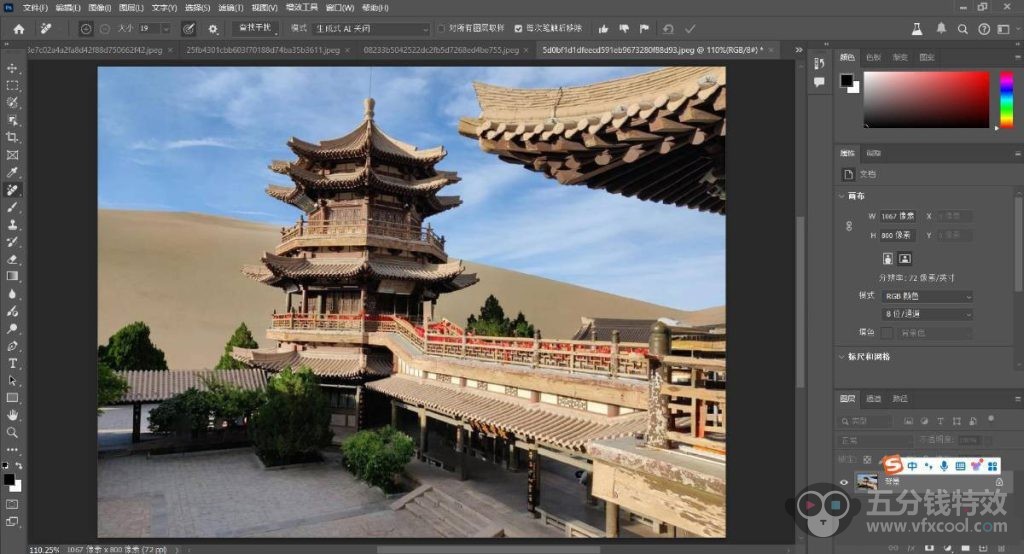Select the Rectangular Marquee tool
Screen dimensions: 1024x554
[12, 86]
